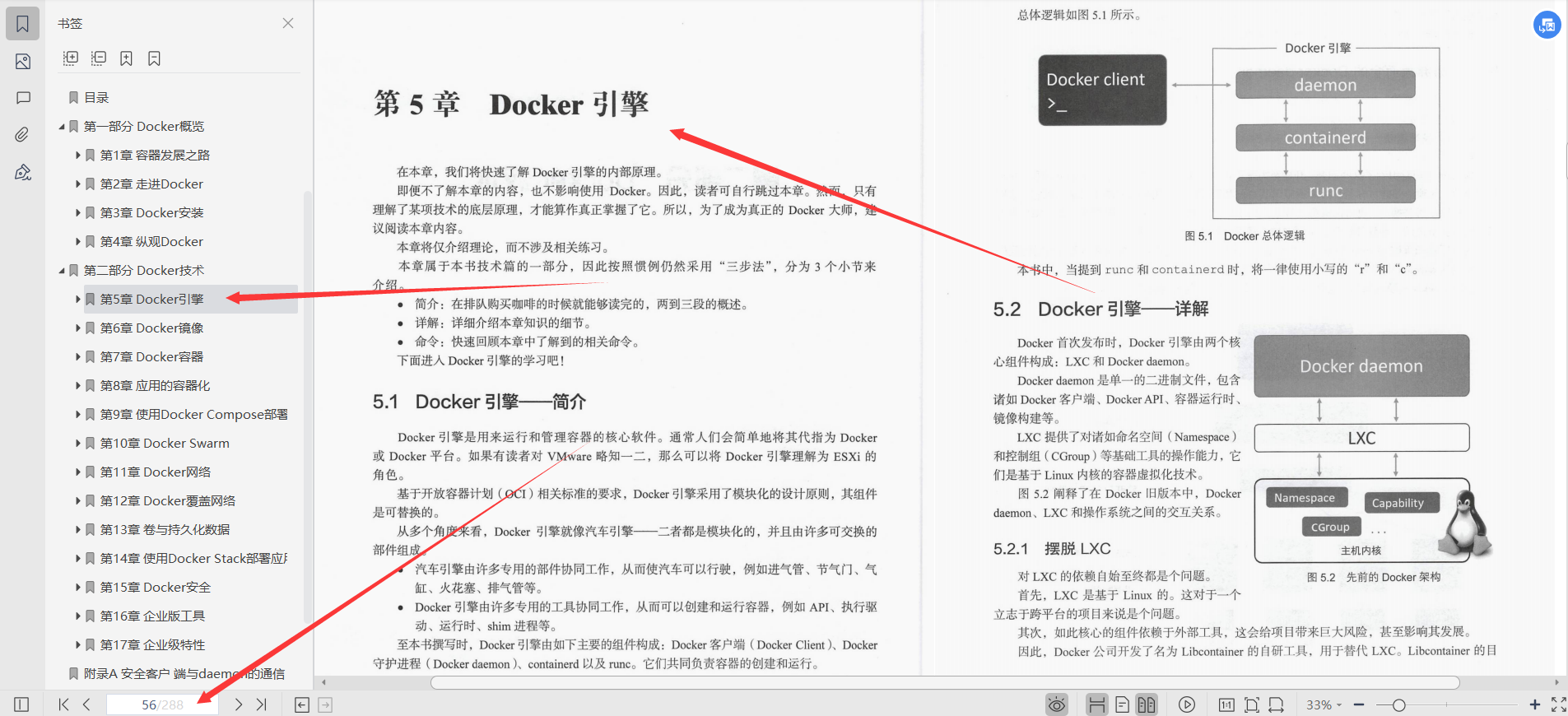Start slideshow playback
Viewport: 1568px width, 716px height.
coord(1186,704)
